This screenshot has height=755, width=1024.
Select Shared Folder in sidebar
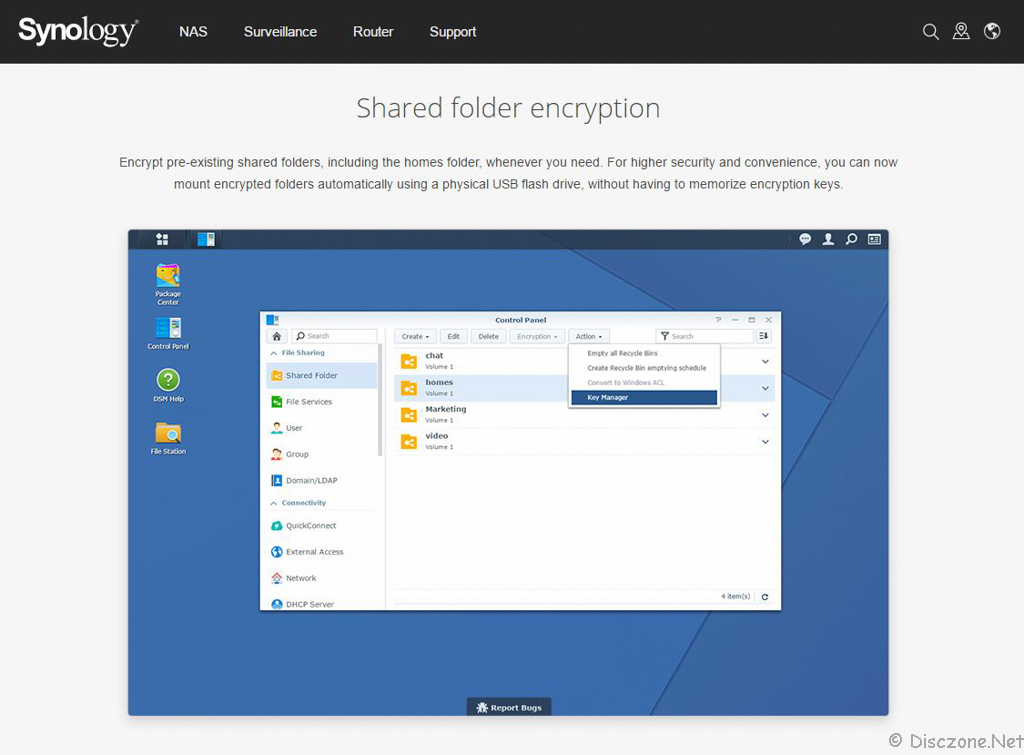(322, 376)
